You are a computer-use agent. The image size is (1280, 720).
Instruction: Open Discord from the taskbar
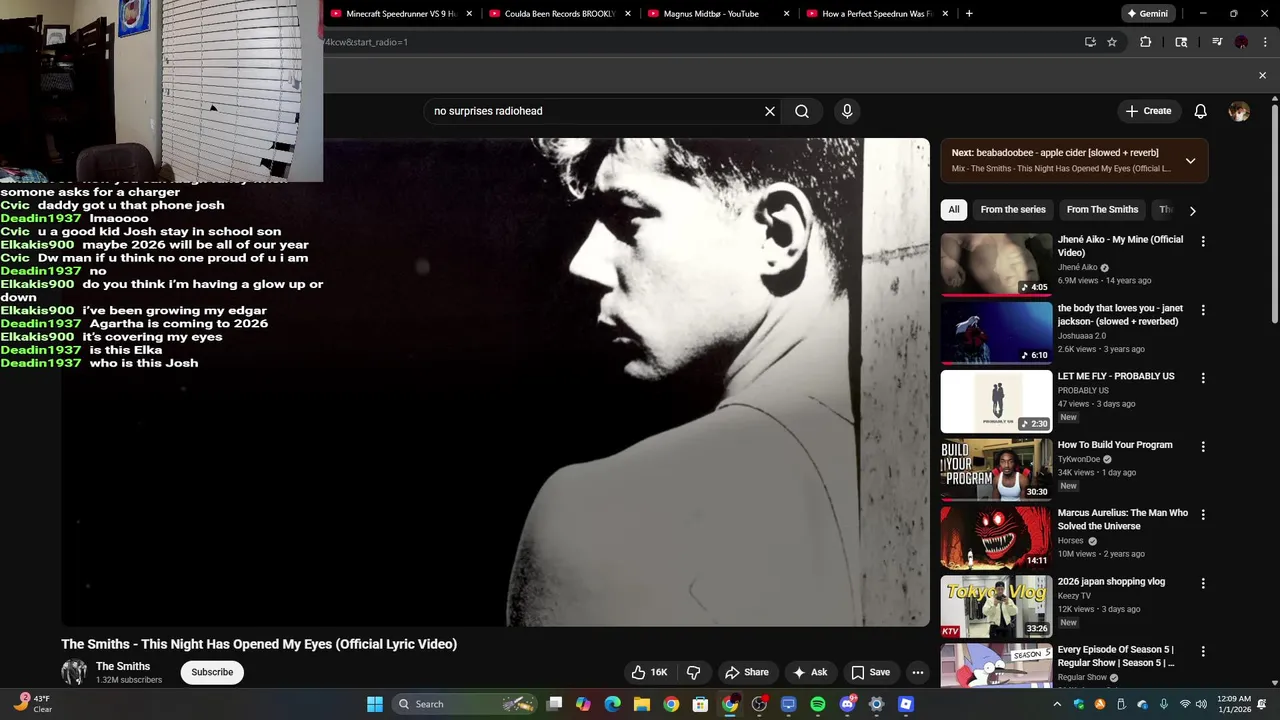click(x=847, y=704)
